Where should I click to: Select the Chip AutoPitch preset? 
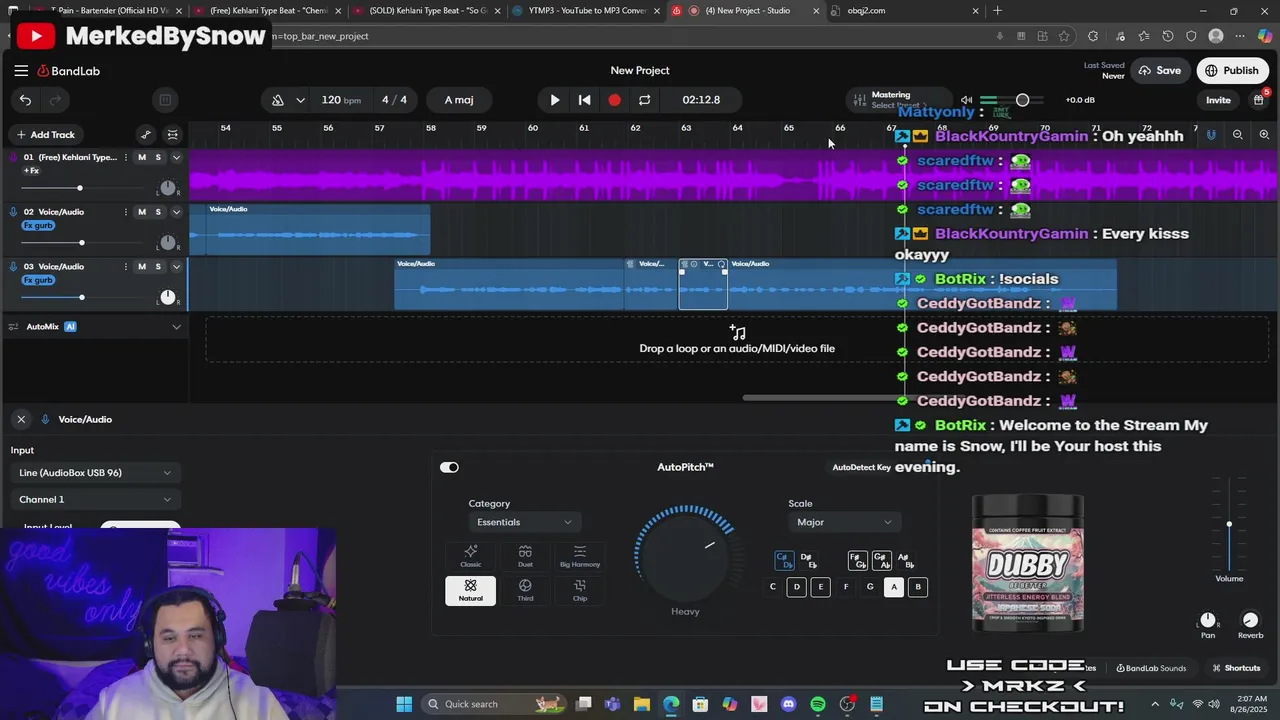click(580, 590)
